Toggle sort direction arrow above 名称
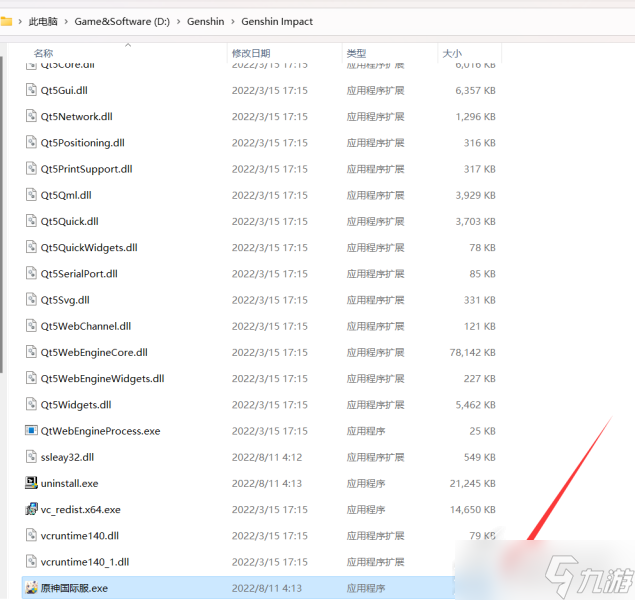Screen dimensions: 635x600 128,45
